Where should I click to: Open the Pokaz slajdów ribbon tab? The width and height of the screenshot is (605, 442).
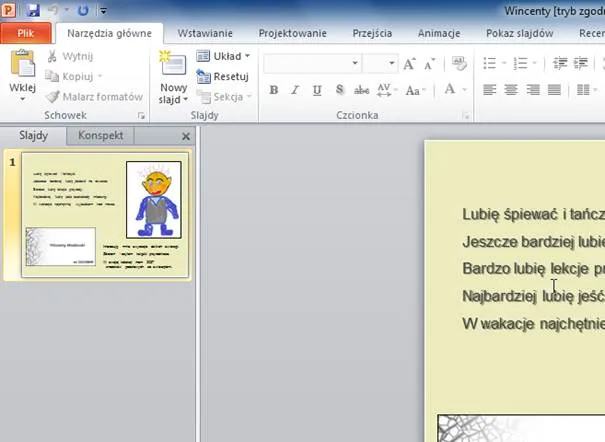[x=519, y=33]
